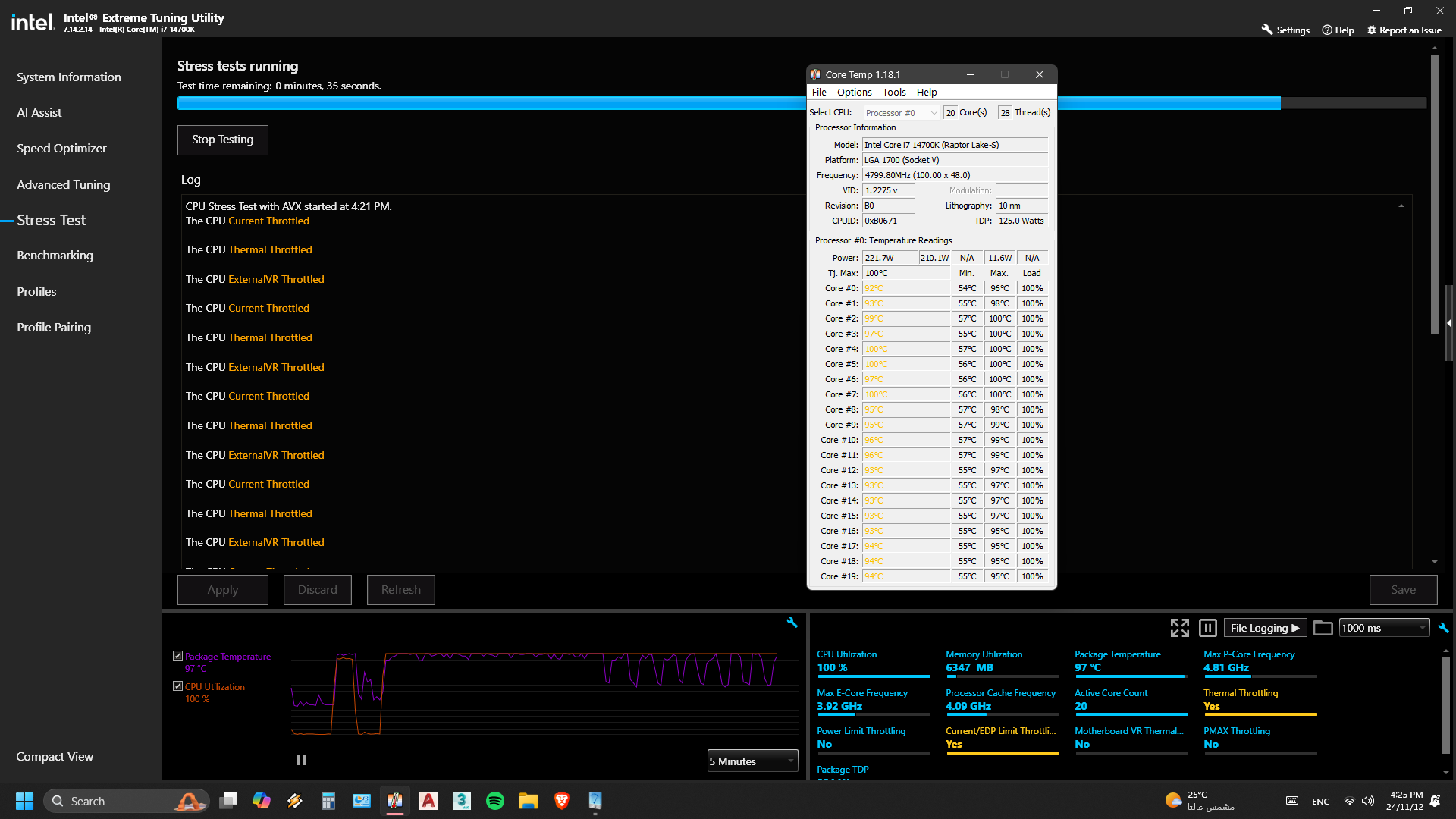1456x819 pixels.
Task: Click the taskbar Search box
Action: [127, 801]
